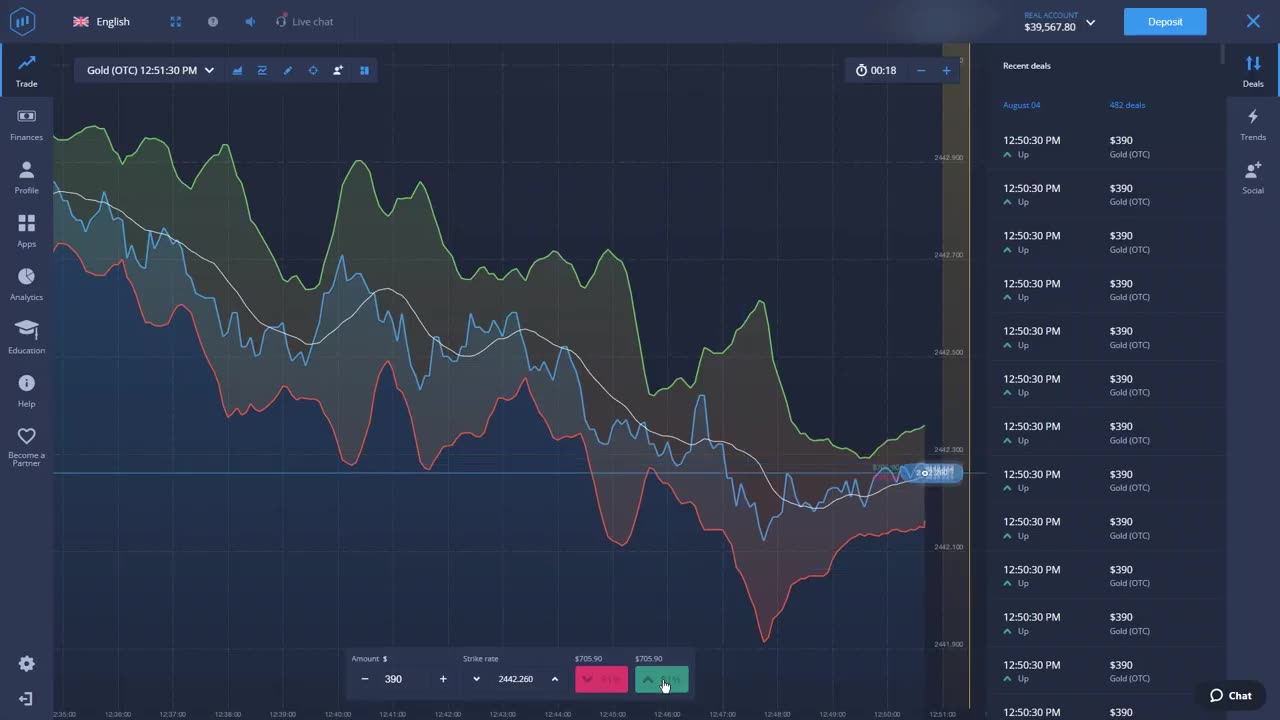Screen dimensions: 1280x720
Task: Decrease the trade amount with minus
Action: [x=365, y=679]
